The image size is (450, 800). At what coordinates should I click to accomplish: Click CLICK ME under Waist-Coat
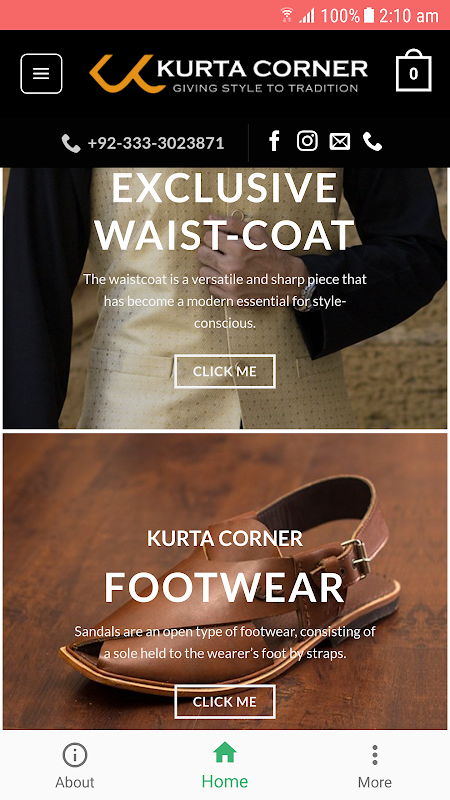(x=225, y=371)
